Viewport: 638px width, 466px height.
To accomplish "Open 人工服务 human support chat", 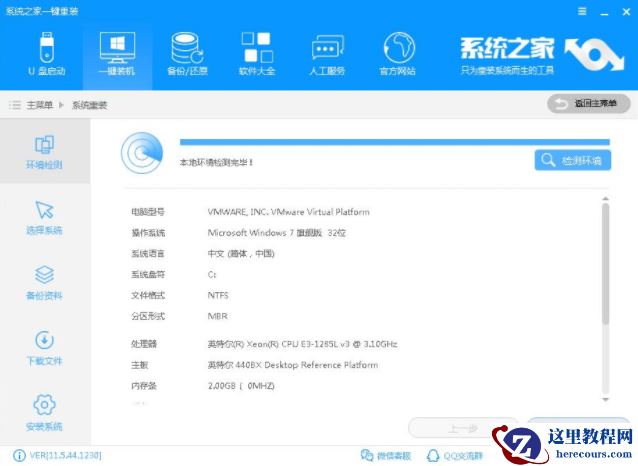I will click(x=327, y=54).
